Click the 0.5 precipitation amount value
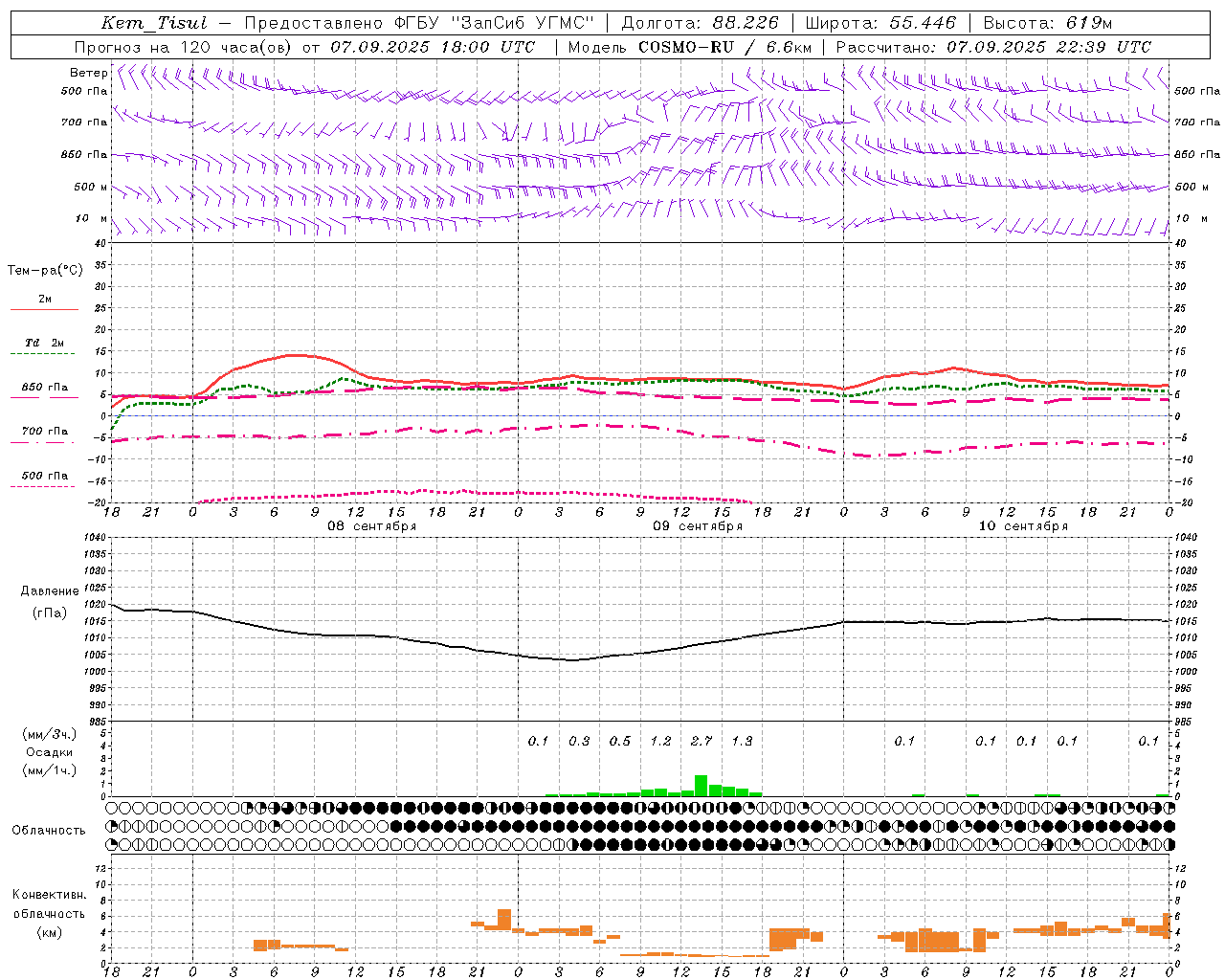Viewport: 1225px width, 980px height. tap(620, 741)
